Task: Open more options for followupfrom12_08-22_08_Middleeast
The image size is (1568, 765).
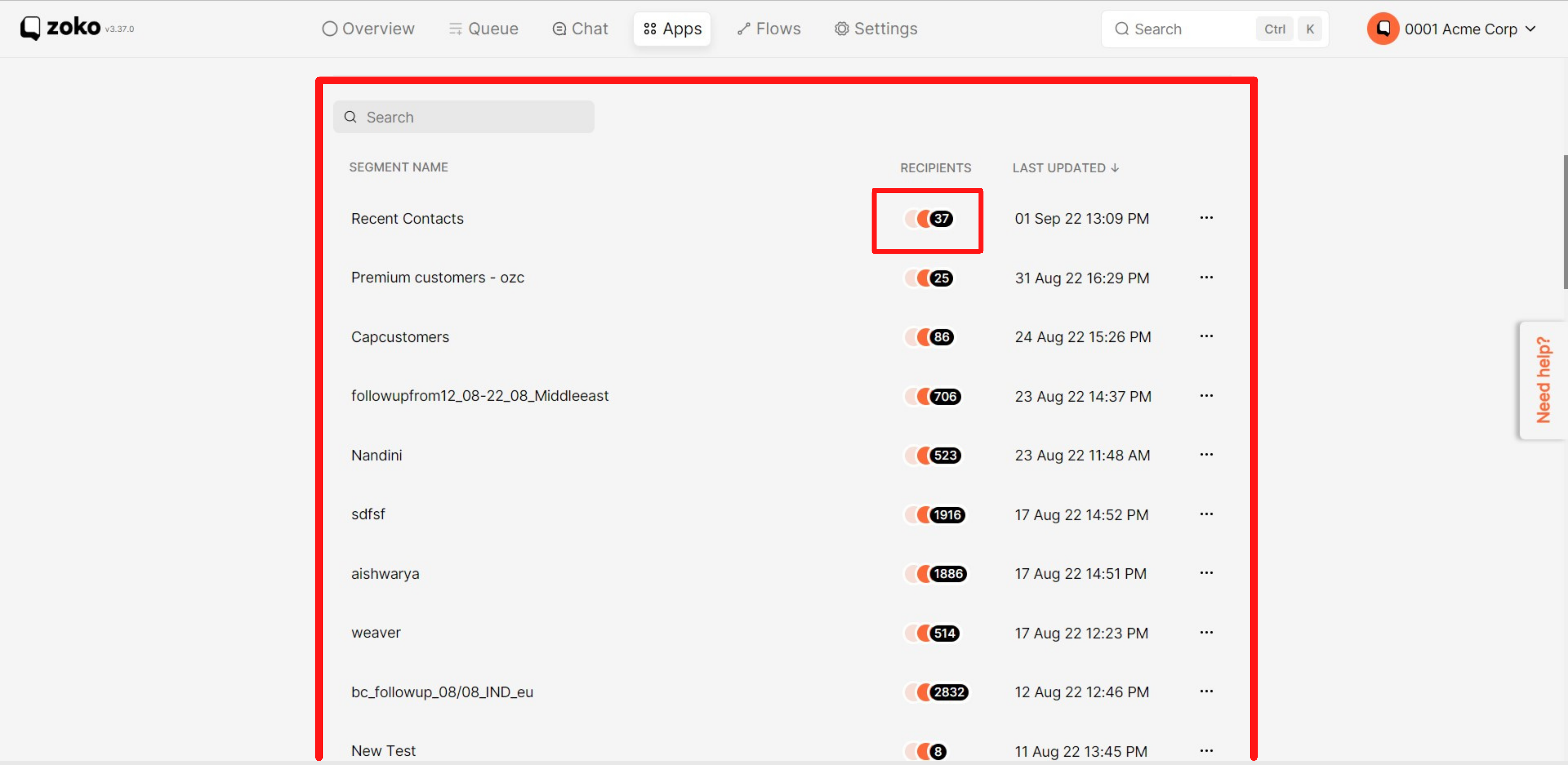Action: coord(1207,396)
